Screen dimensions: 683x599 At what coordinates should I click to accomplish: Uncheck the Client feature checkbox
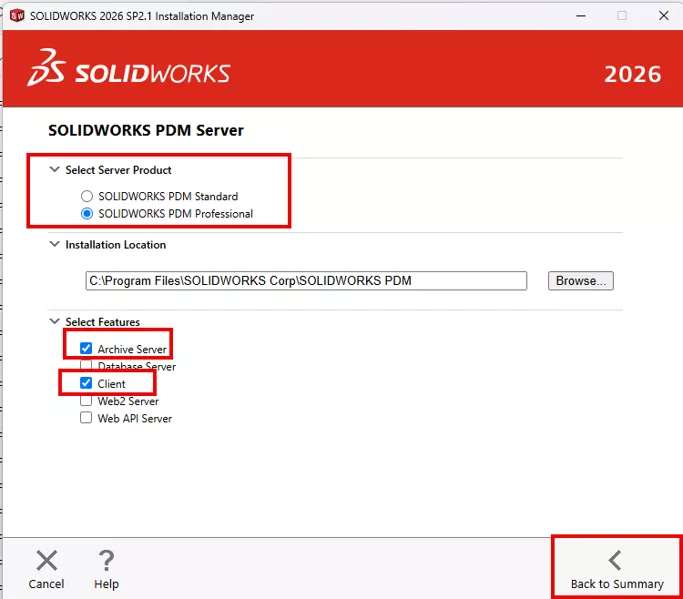(x=86, y=383)
